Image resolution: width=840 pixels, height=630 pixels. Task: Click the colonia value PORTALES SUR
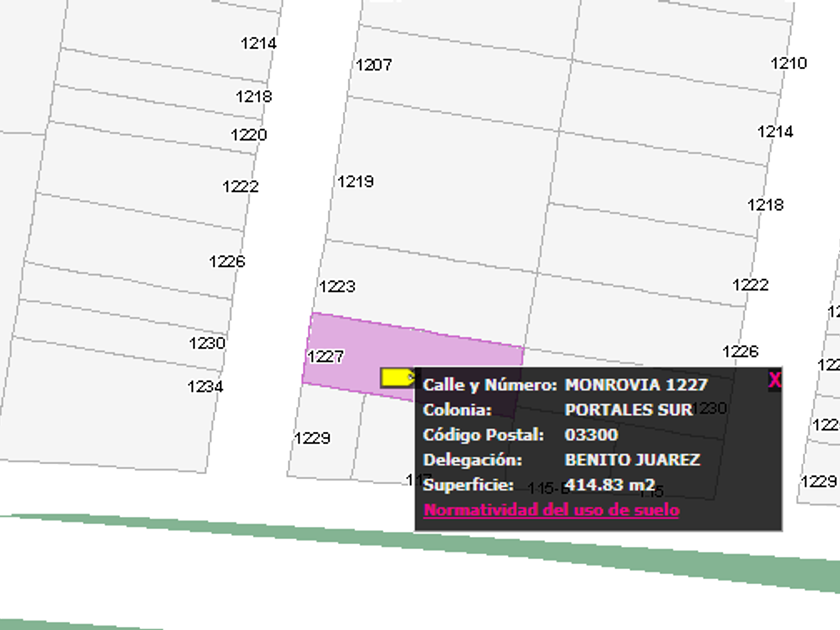tap(628, 410)
